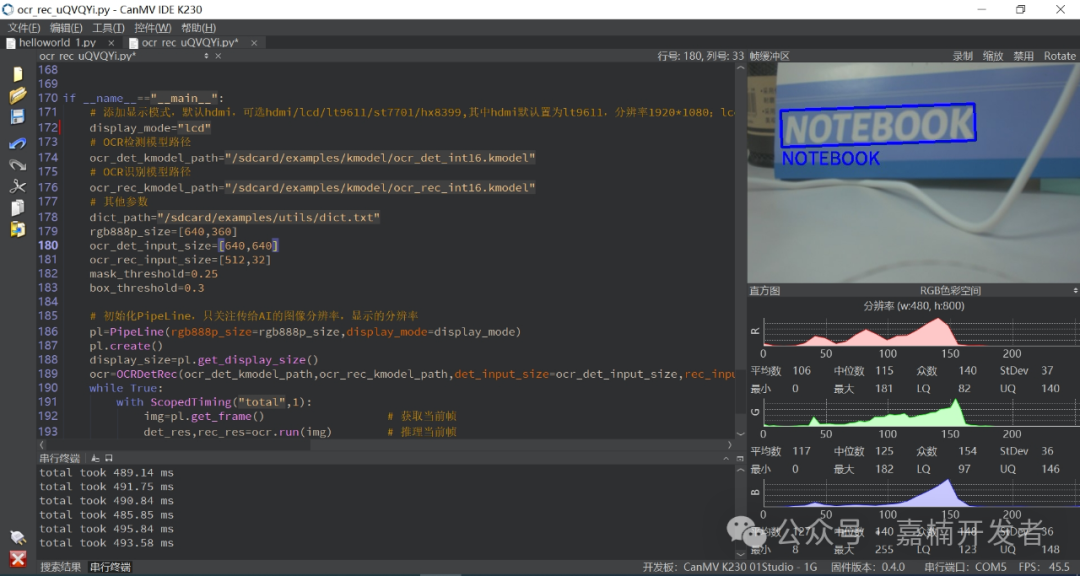The height and width of the screenshot is (576, 1080).
Task: Click the connect plug icon at bottom left
Action: [x=17, y=537]
